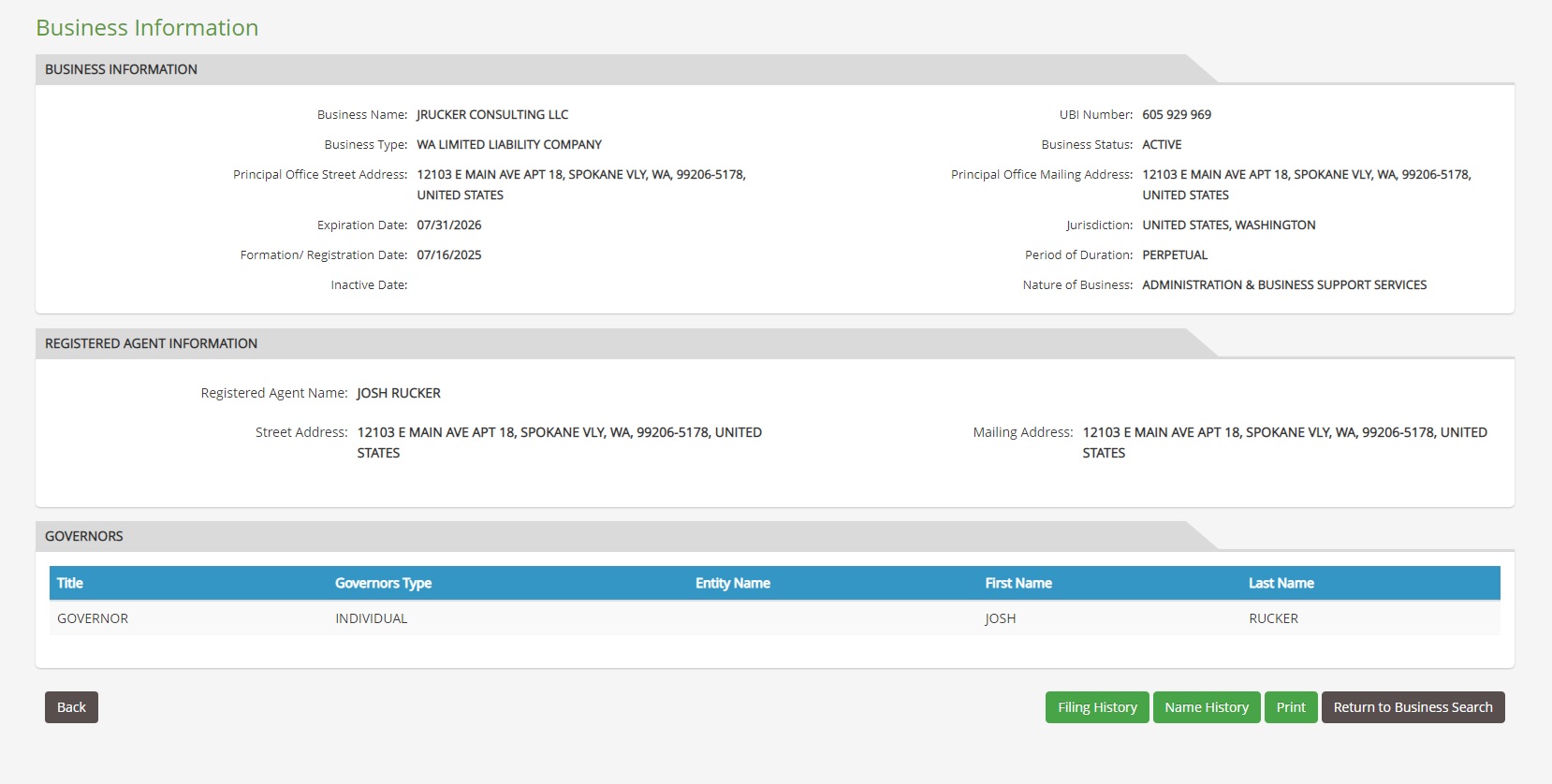Click the business name JRUCKER CONSULTING LLC

pyautogui.click(x=492, y=115)
